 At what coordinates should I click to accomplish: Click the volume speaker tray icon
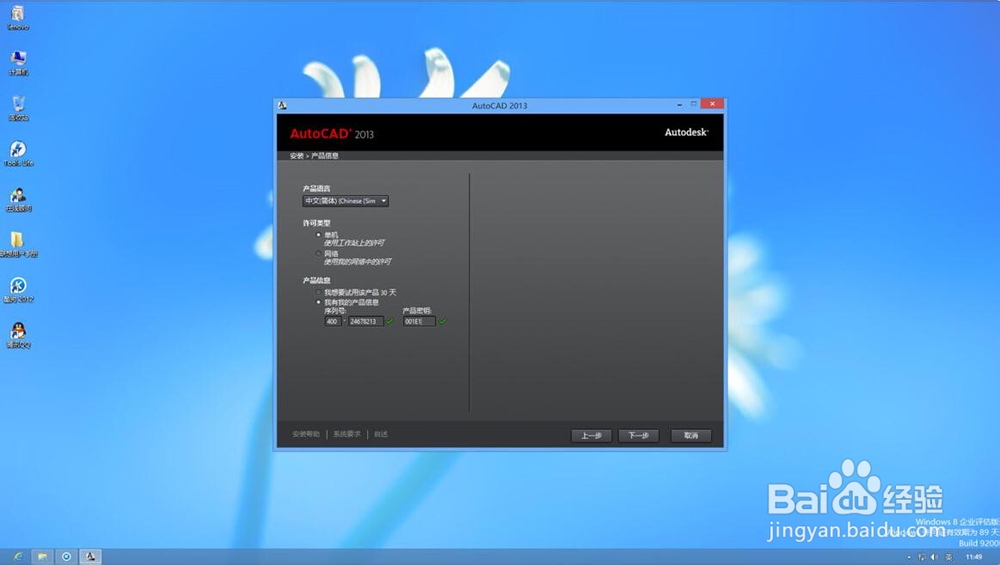pyautogui.click(x=935, y=557)
